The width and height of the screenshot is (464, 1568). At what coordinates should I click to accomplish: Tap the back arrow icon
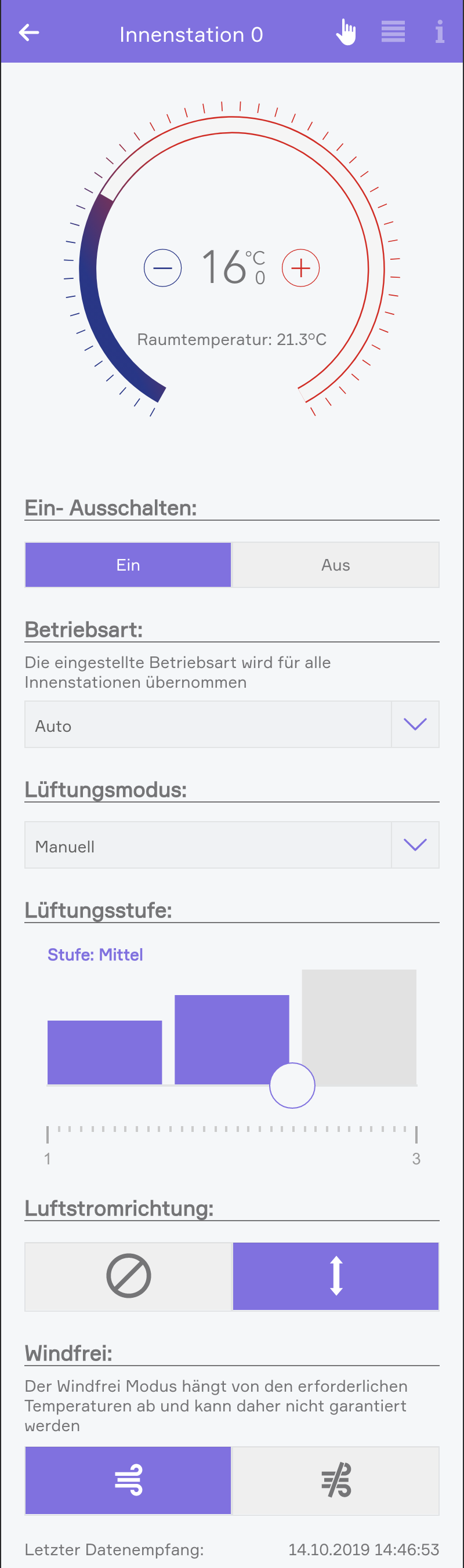click(28, 33)
